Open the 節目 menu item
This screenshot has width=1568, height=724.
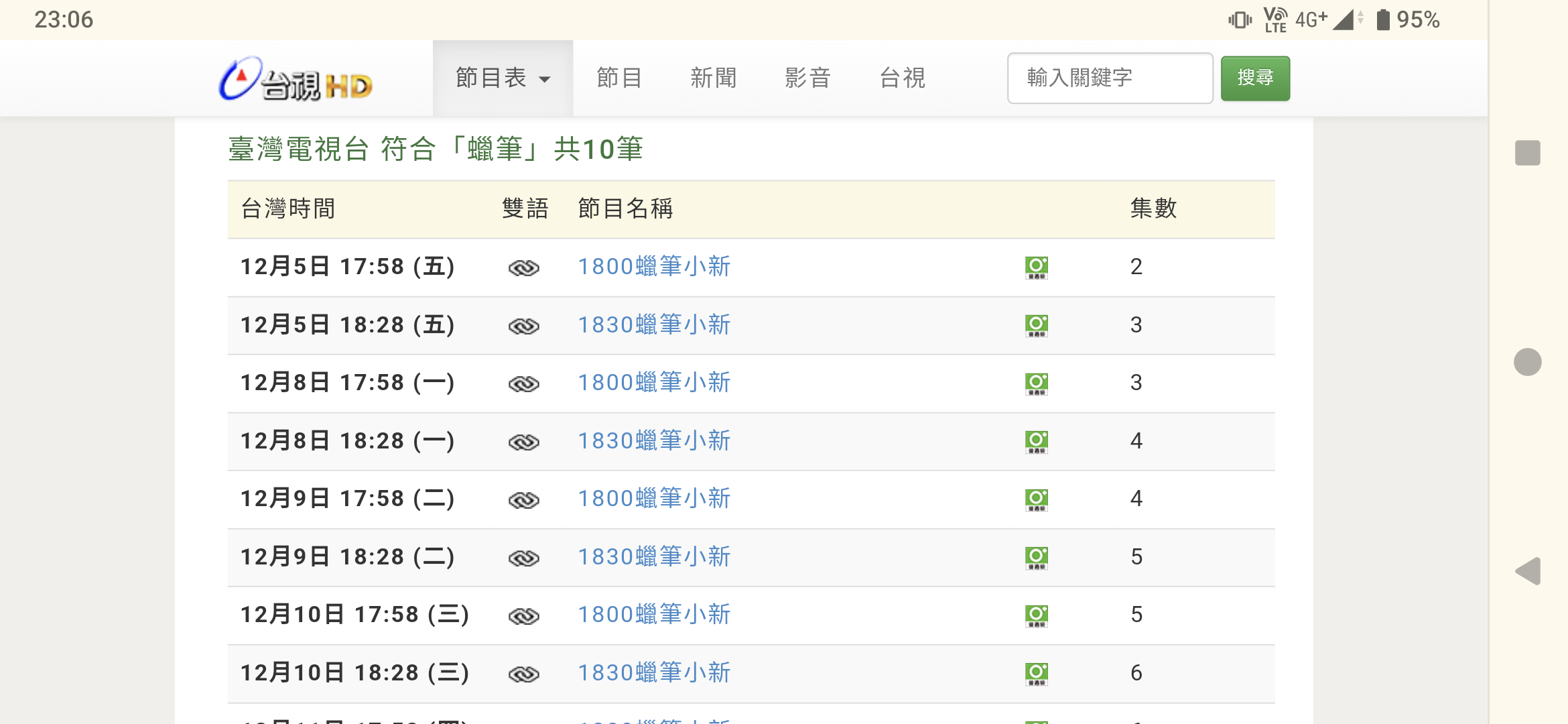click(619, 78)
